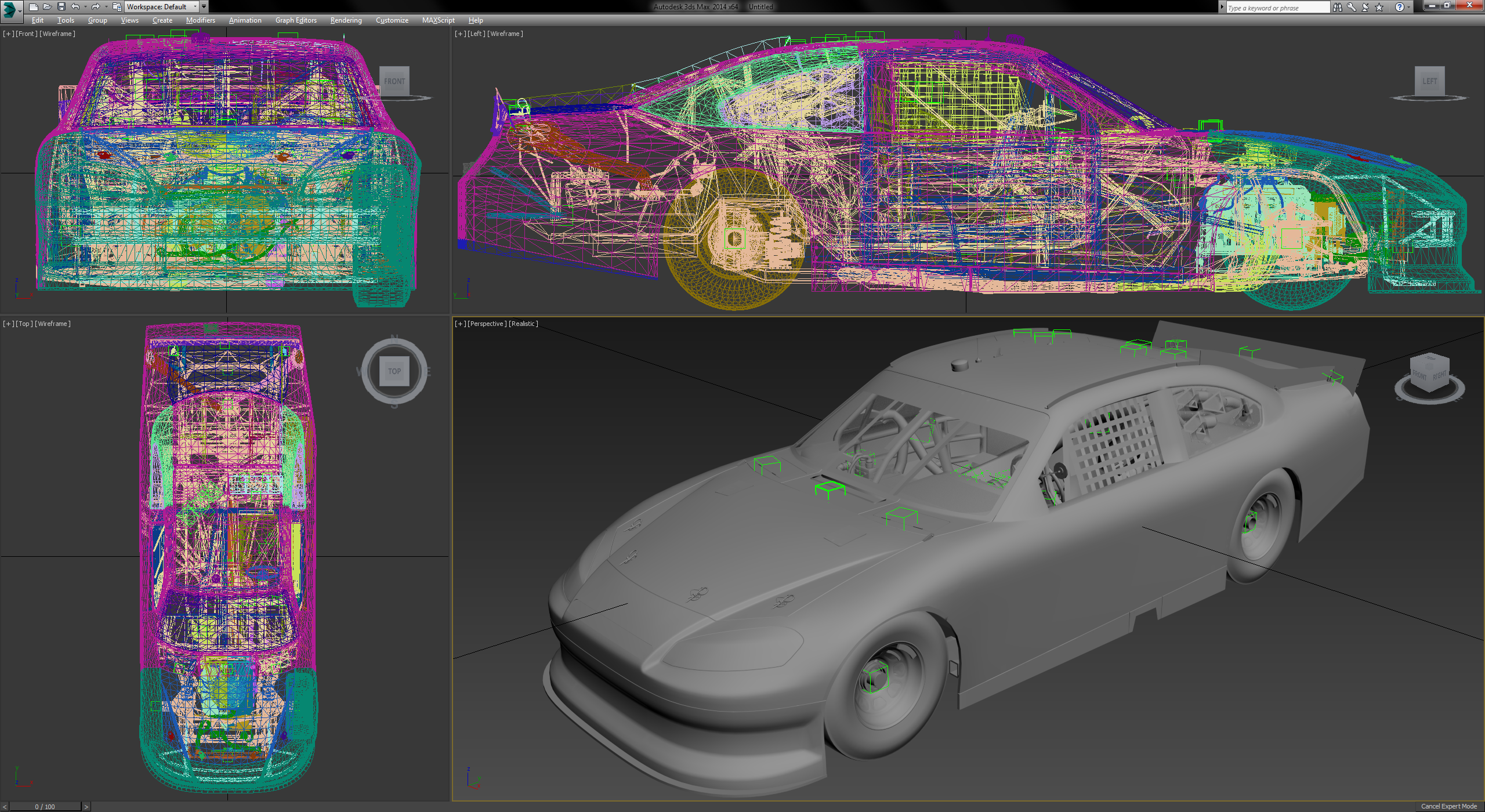Viewport: 1485px width, 812px height.
Task: Open Subscription Center key icon
Action: 1351,8
